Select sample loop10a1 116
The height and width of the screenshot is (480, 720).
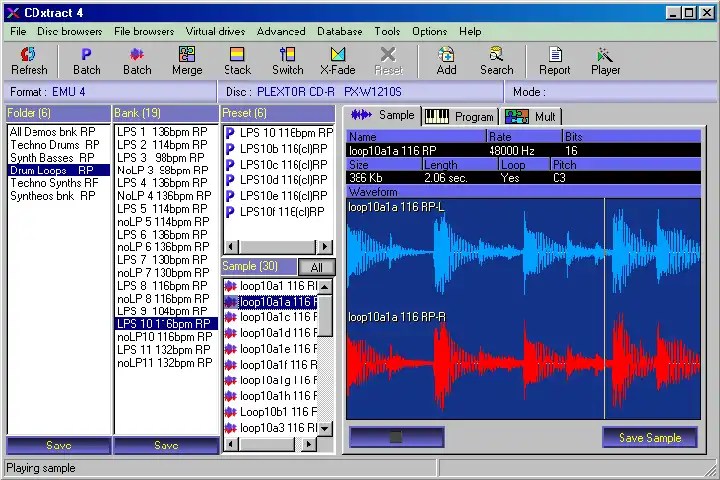click(271, 286)
